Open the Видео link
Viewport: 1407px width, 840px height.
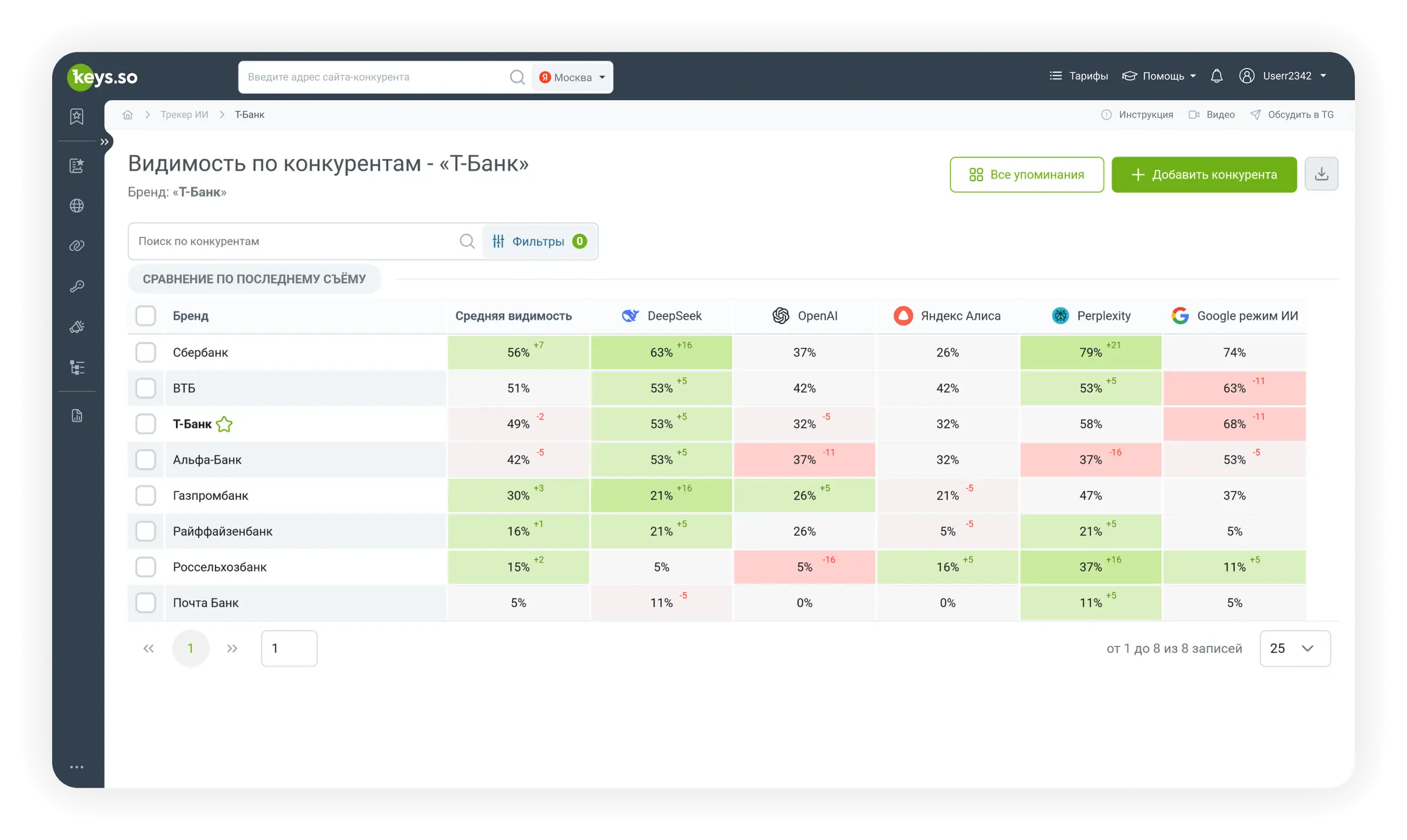coord(1212,114)
